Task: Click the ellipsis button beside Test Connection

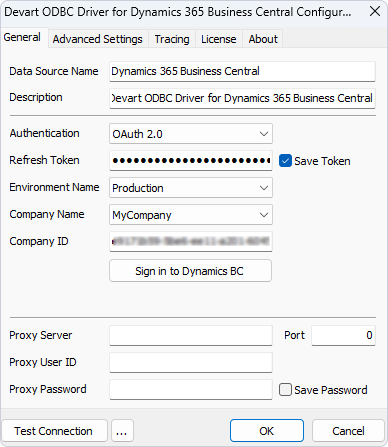Action: 122,431
